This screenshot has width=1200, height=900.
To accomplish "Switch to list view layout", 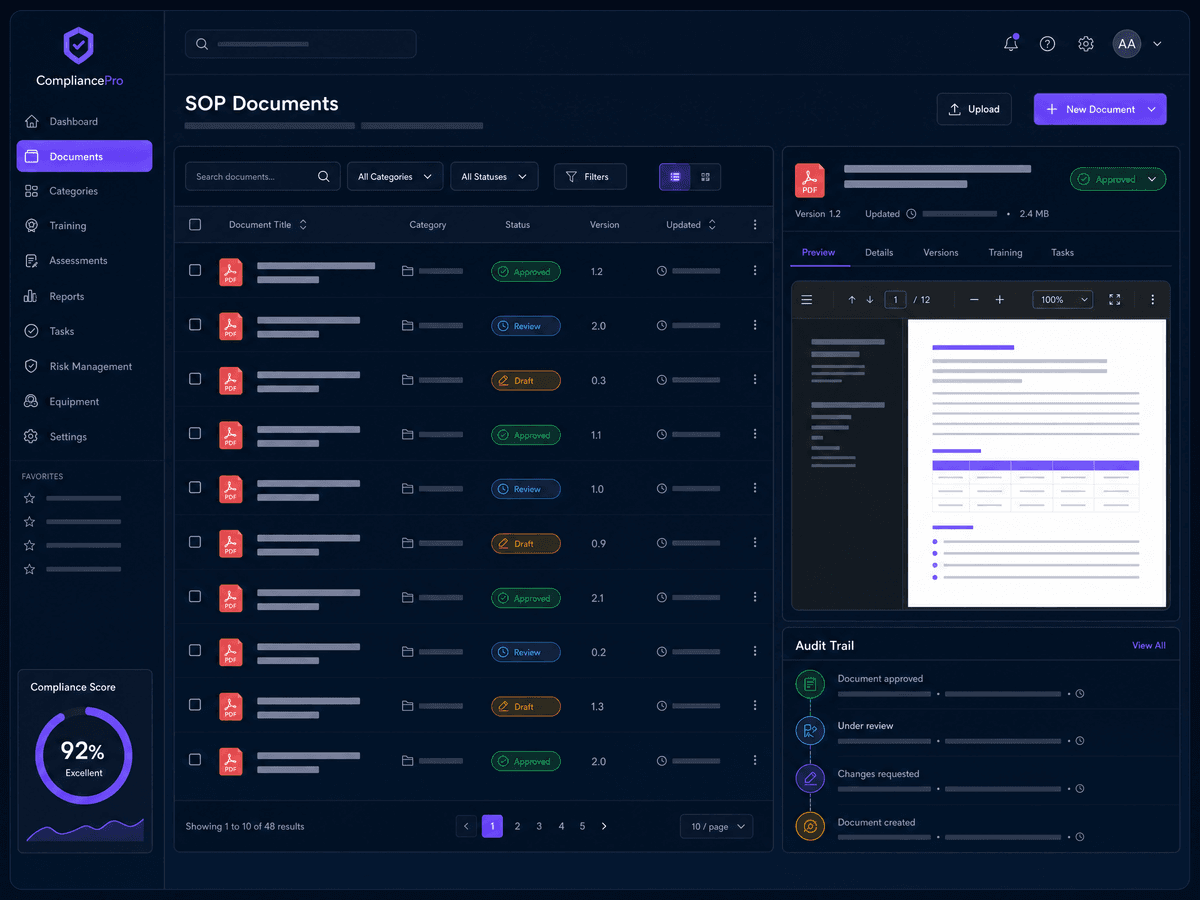I will (675, 177).
